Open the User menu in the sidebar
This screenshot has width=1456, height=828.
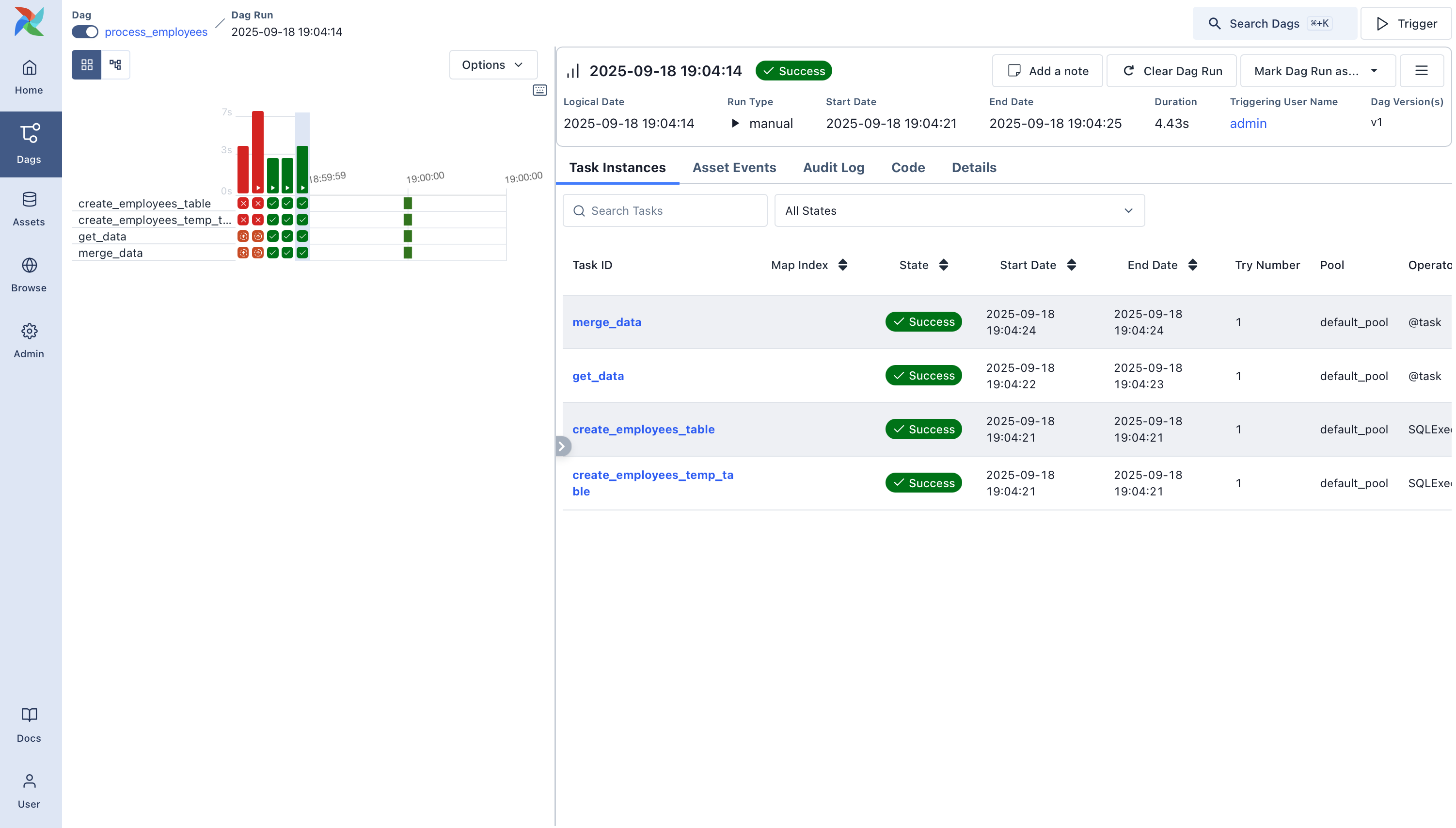(29, 791)
